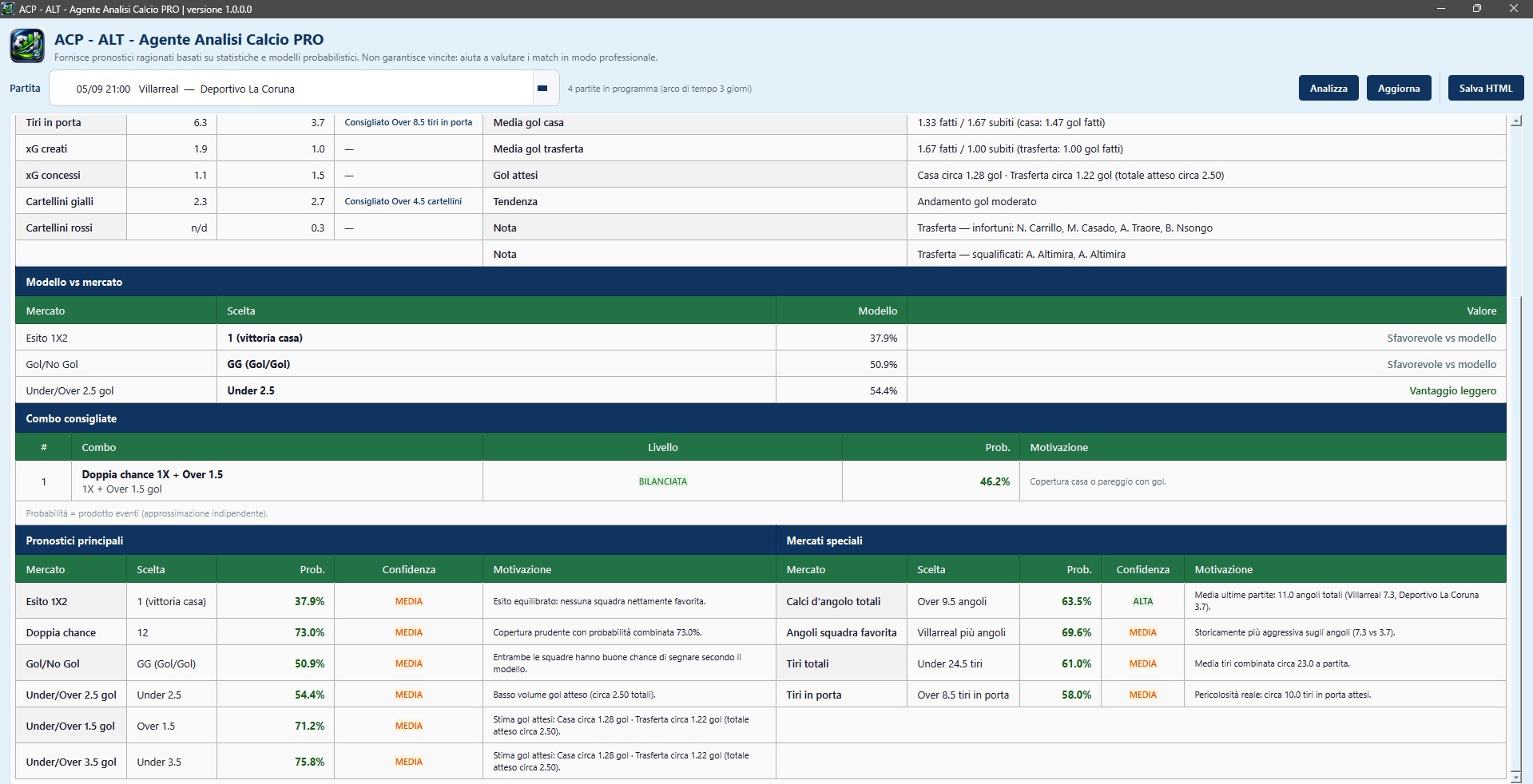Click the "Modello vs mercato" section header
1533x784 pixels.
click(x=761, y=282)
